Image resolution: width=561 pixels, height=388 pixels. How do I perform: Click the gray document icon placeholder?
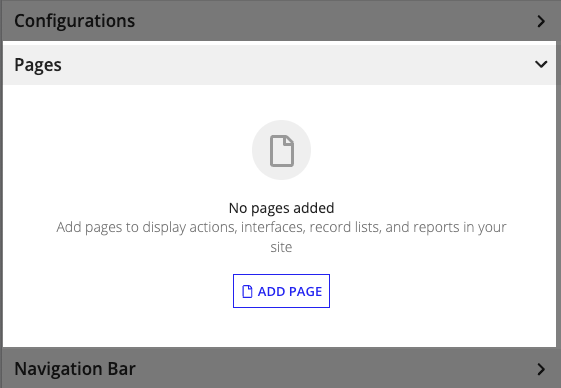282,150
